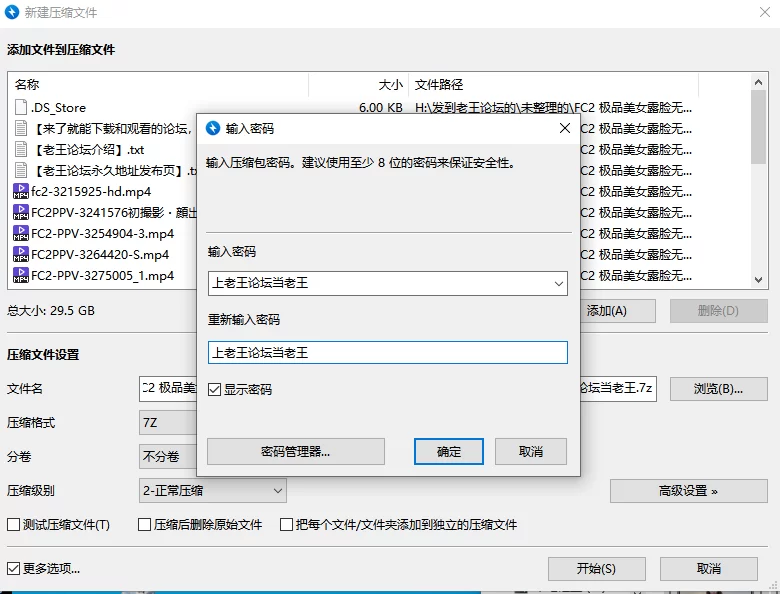Click the MP4 icon of FC2PPV-3241576 file
Viewport: 780px width, 594px height.
coord(21,212)
